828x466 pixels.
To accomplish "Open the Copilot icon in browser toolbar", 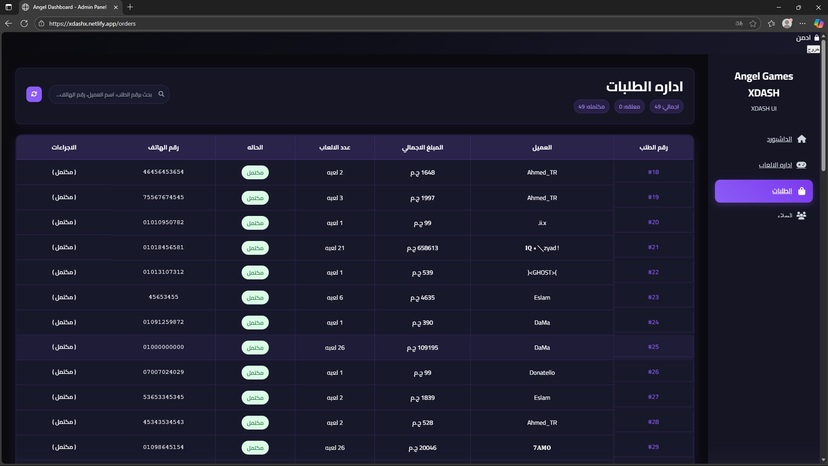I will 818,23.
